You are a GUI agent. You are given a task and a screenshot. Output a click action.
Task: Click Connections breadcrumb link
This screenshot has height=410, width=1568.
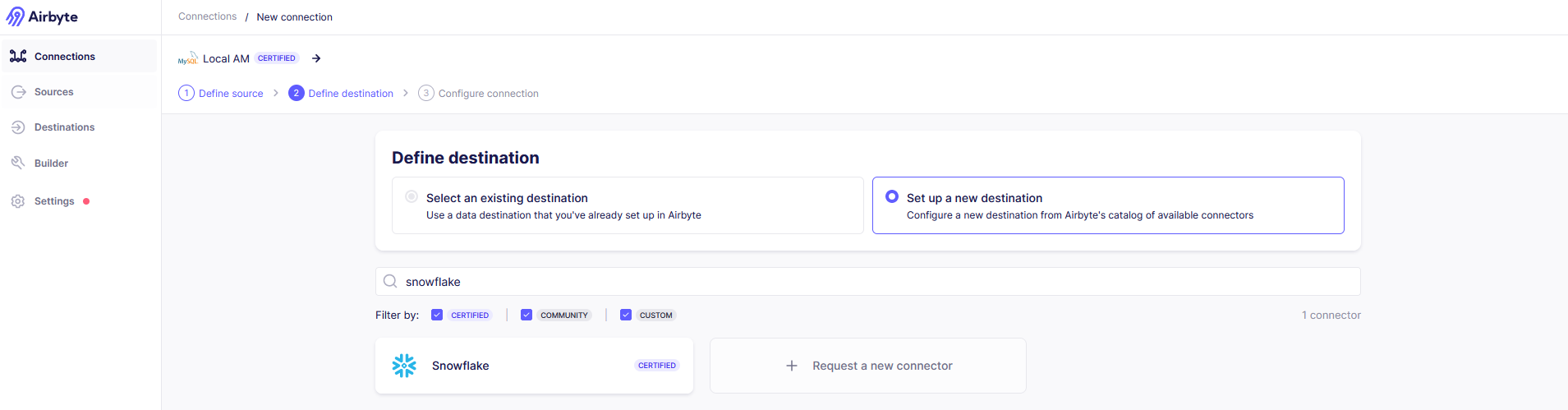(x=207, y=16)
